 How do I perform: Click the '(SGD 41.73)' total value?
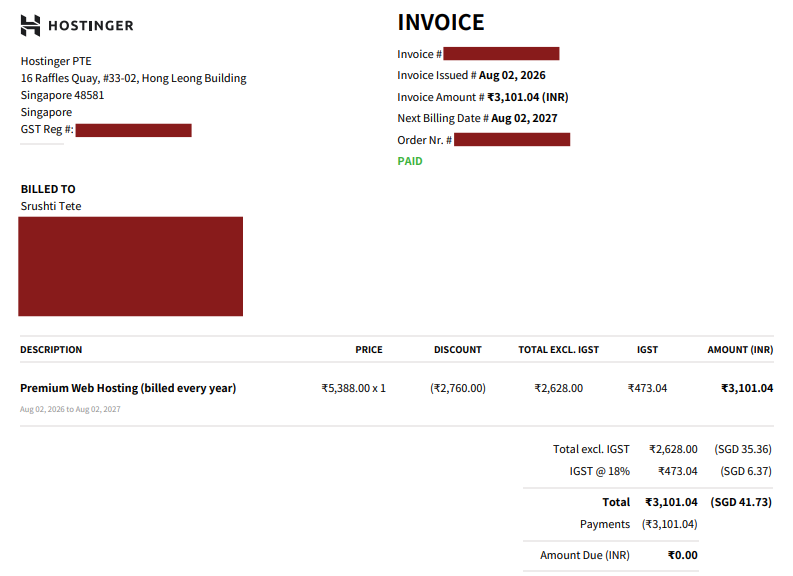[741, 502]
